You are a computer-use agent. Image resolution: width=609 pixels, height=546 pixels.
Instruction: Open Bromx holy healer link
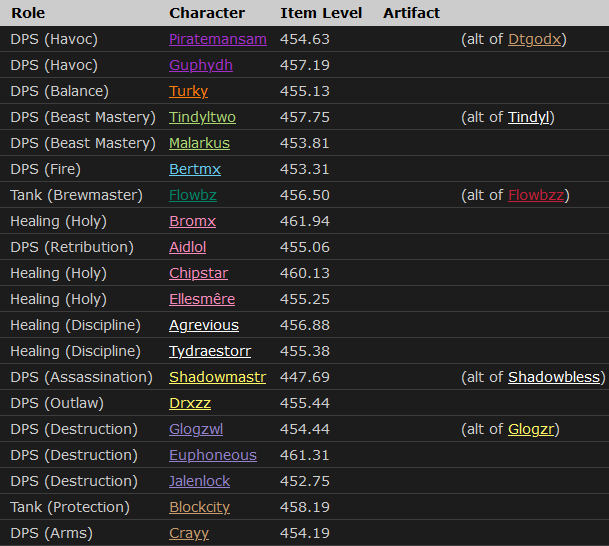[192, 221]
